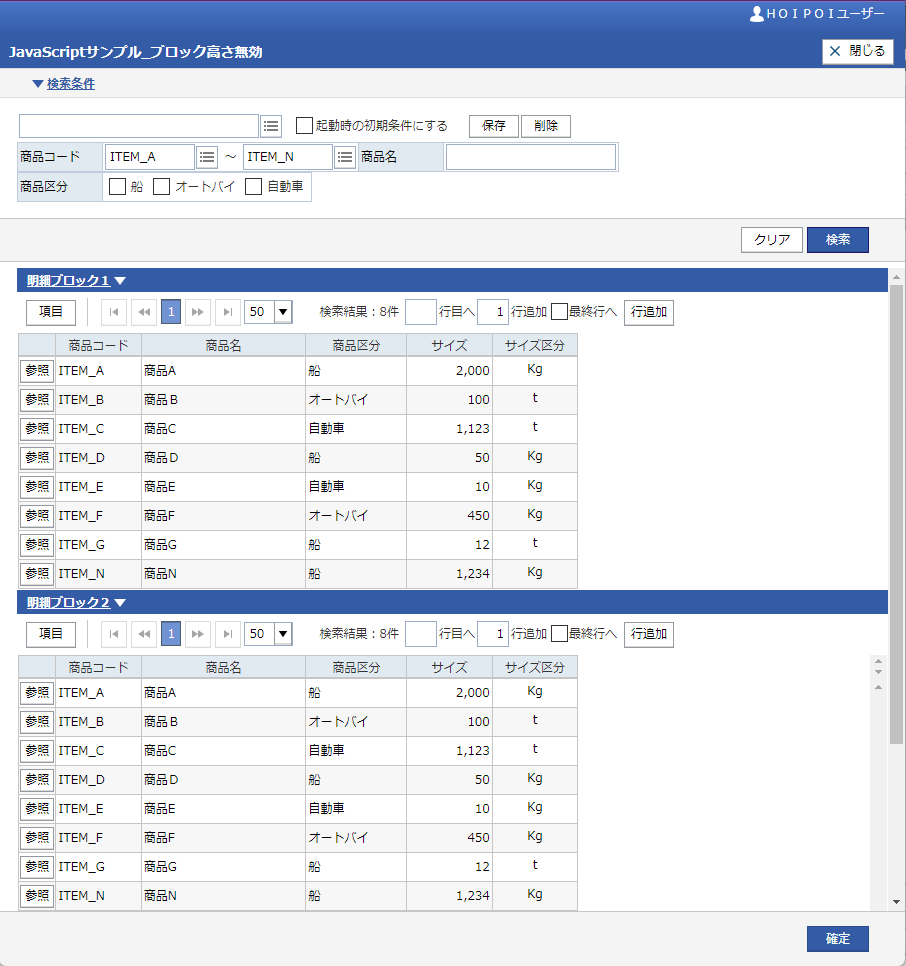The image size is (906, 966).
Task: Enable 起動時の初期条件にする checkbox
Action: [x=305, y=126]
